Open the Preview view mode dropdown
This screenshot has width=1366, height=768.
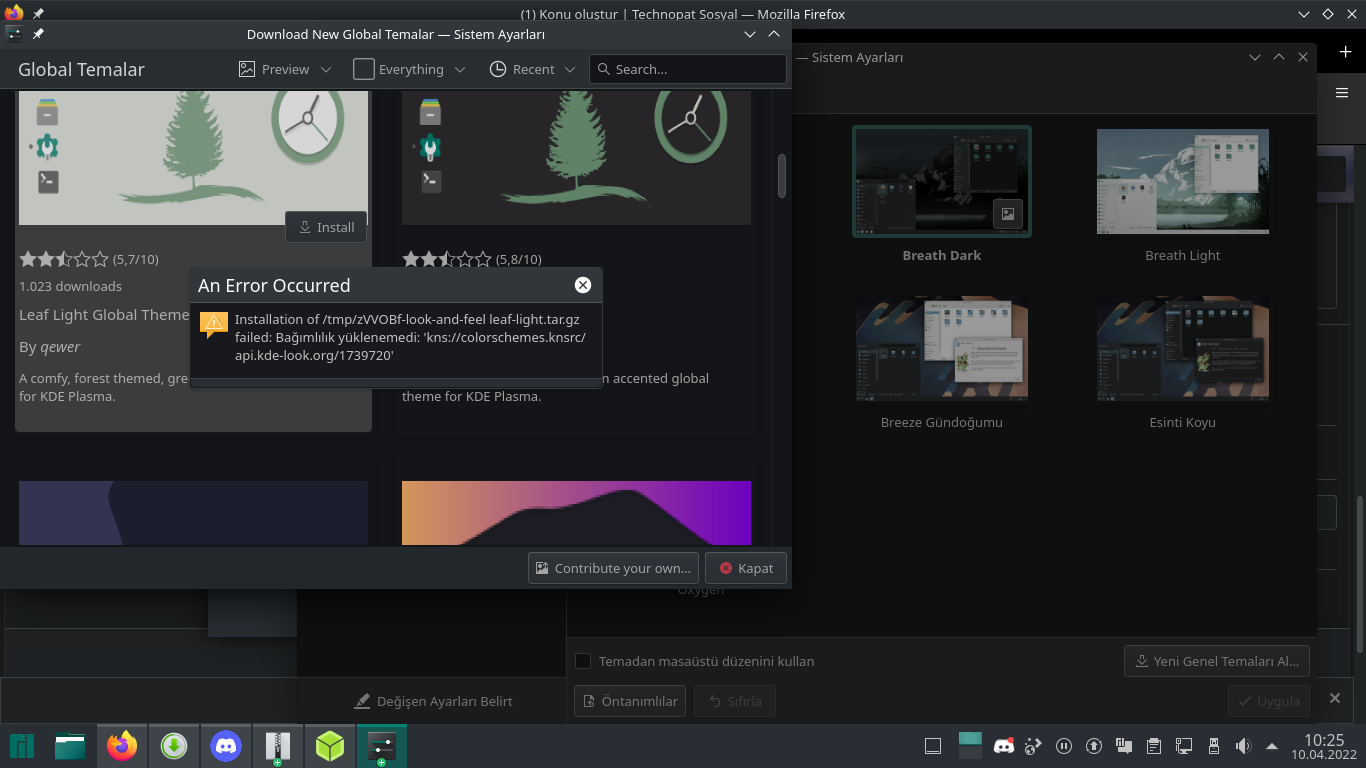coord(285,69)
